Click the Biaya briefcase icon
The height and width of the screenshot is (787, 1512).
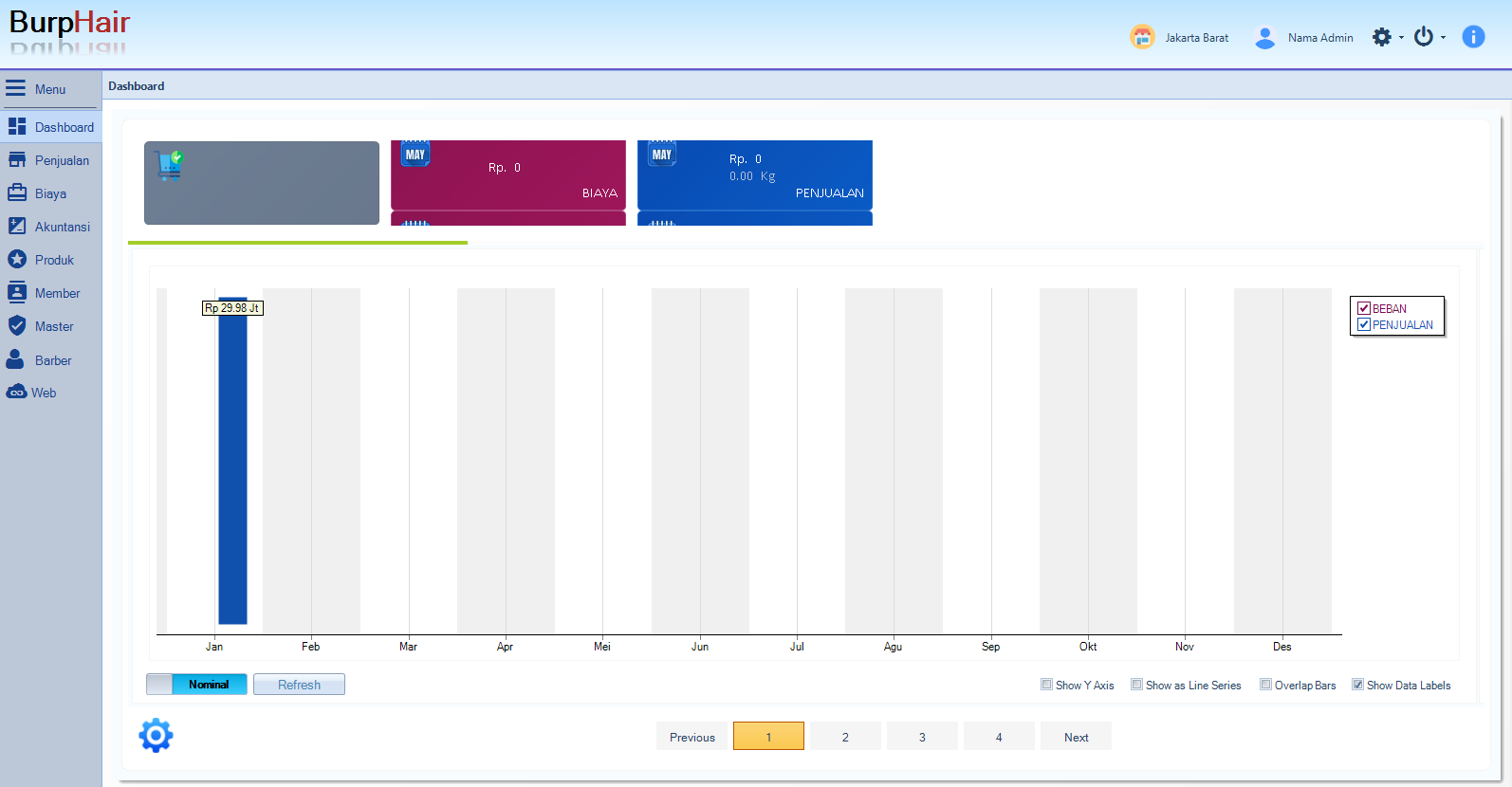coord(17,192)
